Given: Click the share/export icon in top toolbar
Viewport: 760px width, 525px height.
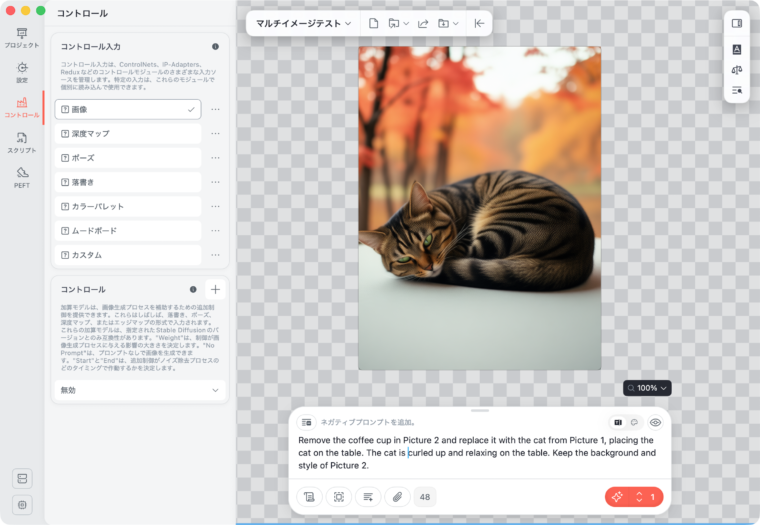Looking at the screenshot, I should 422,23.
